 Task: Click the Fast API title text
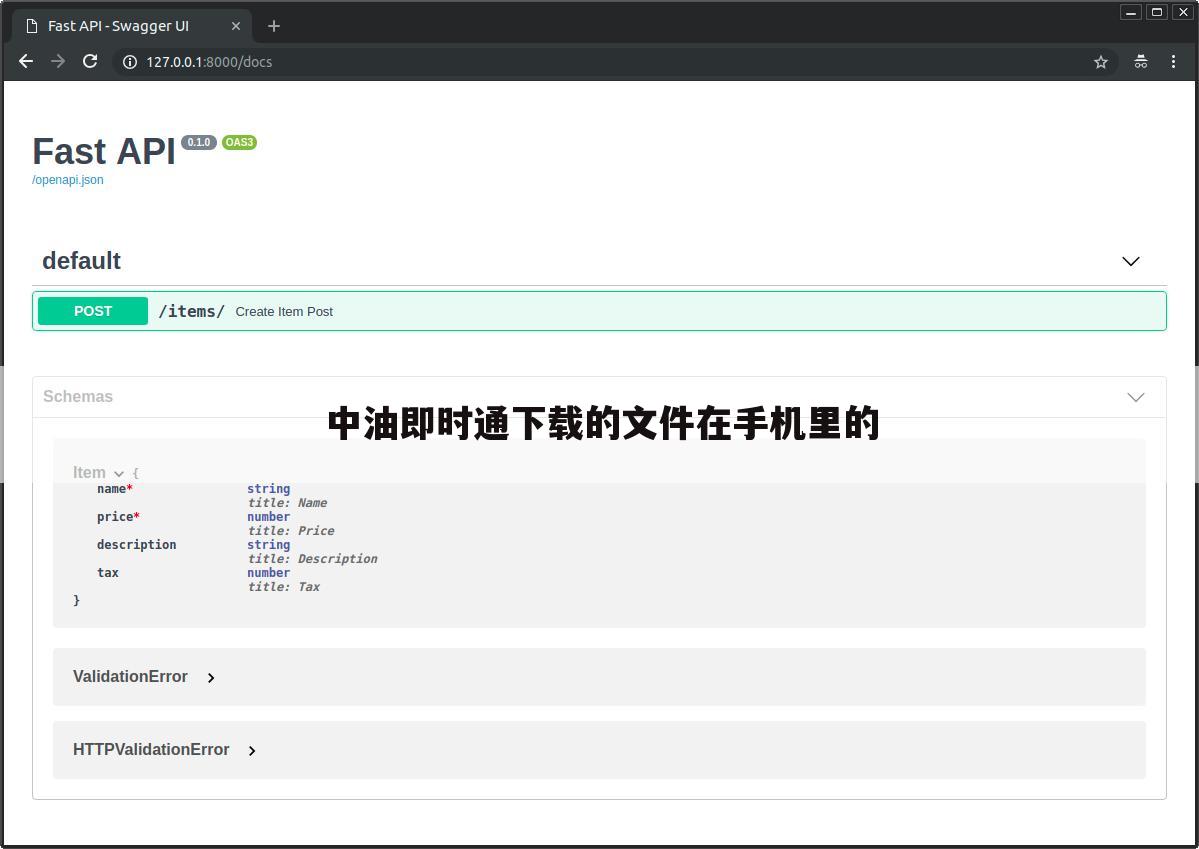click(104, 151)
